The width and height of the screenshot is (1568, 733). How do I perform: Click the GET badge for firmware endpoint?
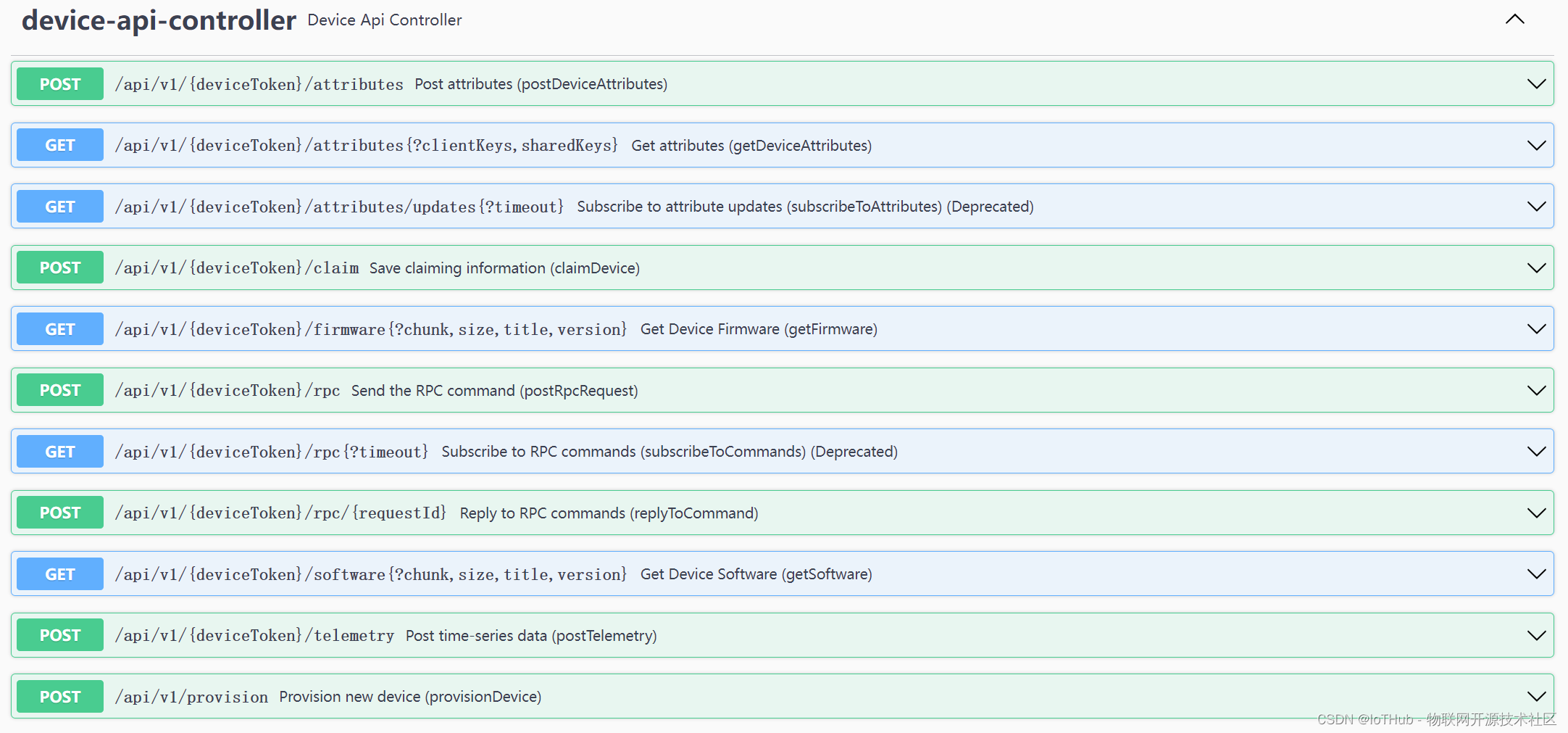click(60, 329)
